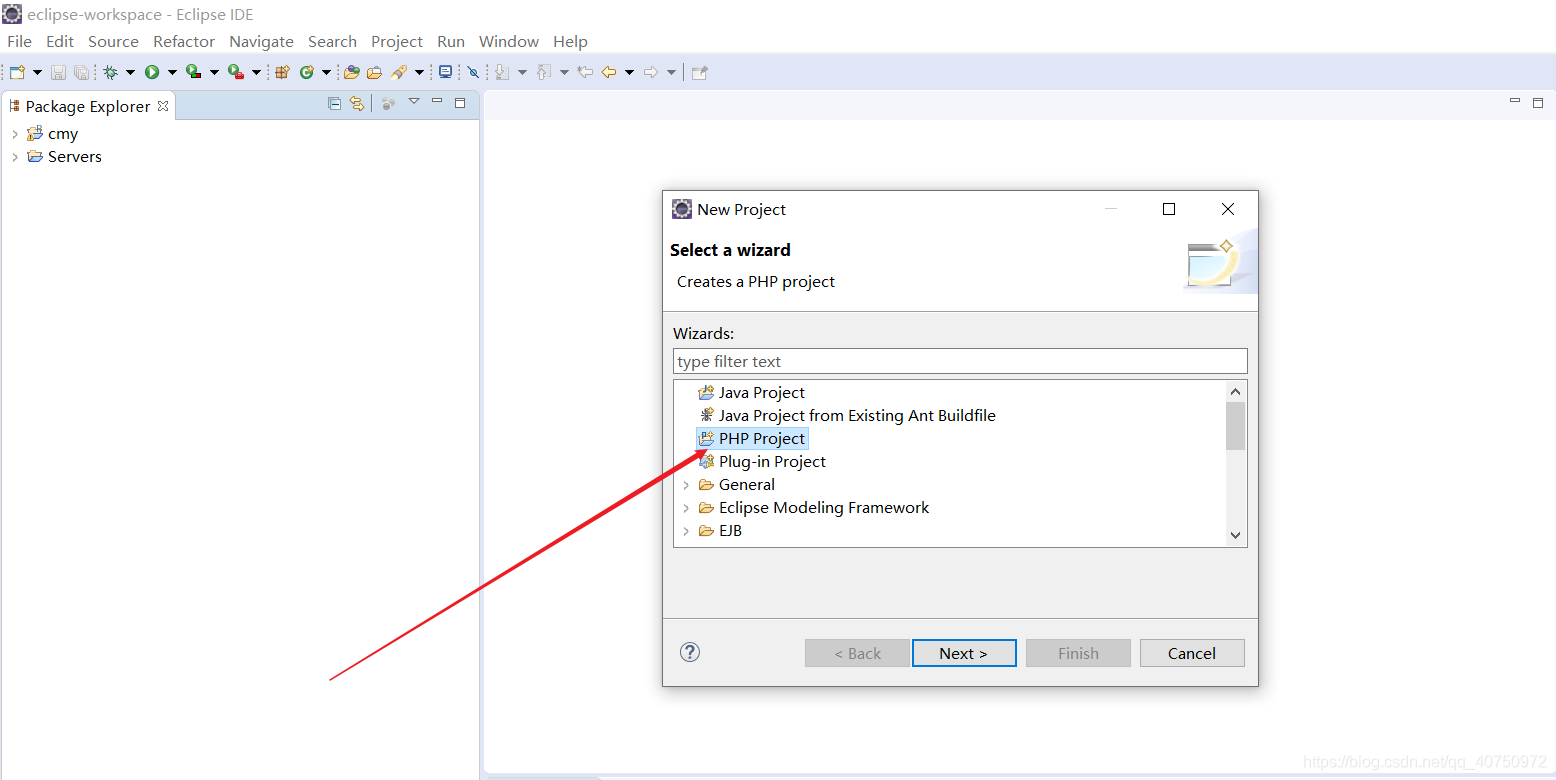Click the Open Console monitor icon
Image resolution: width=1556 pixels, height=780 pixels.
445,72
